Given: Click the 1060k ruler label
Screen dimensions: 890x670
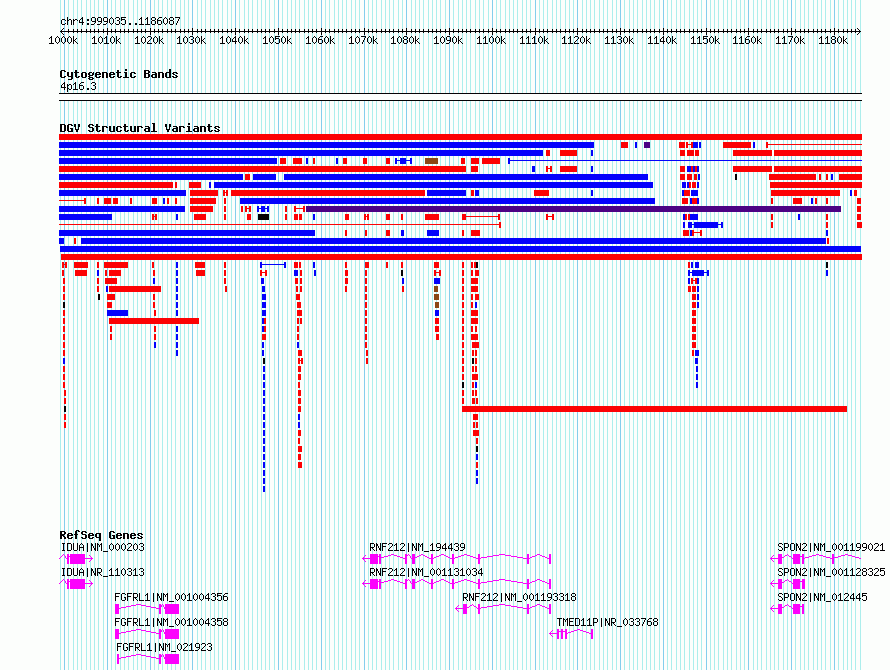Looking at the screenshot, I should (320, 41).
